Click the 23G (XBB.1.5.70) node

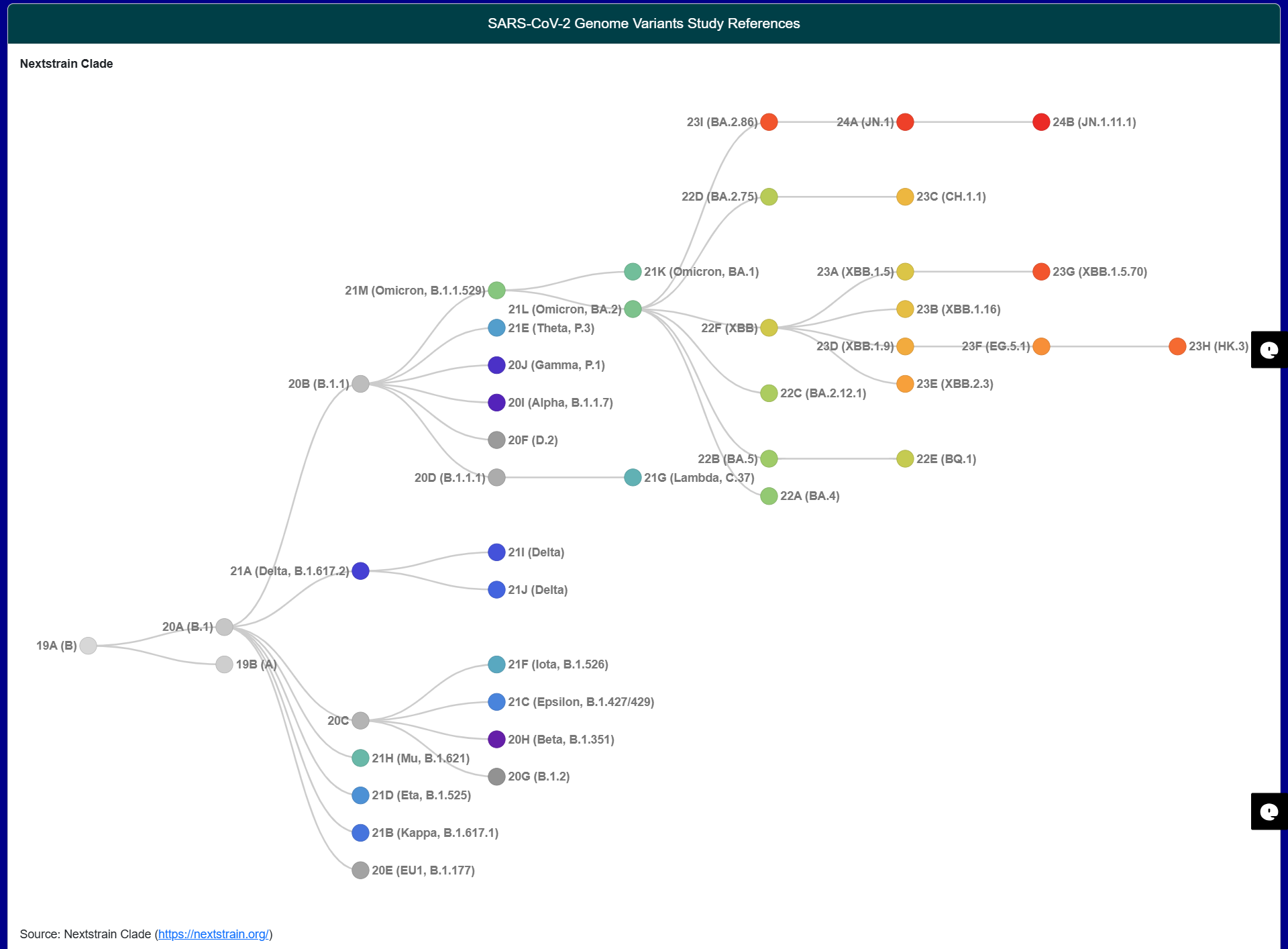[1041, 272]
